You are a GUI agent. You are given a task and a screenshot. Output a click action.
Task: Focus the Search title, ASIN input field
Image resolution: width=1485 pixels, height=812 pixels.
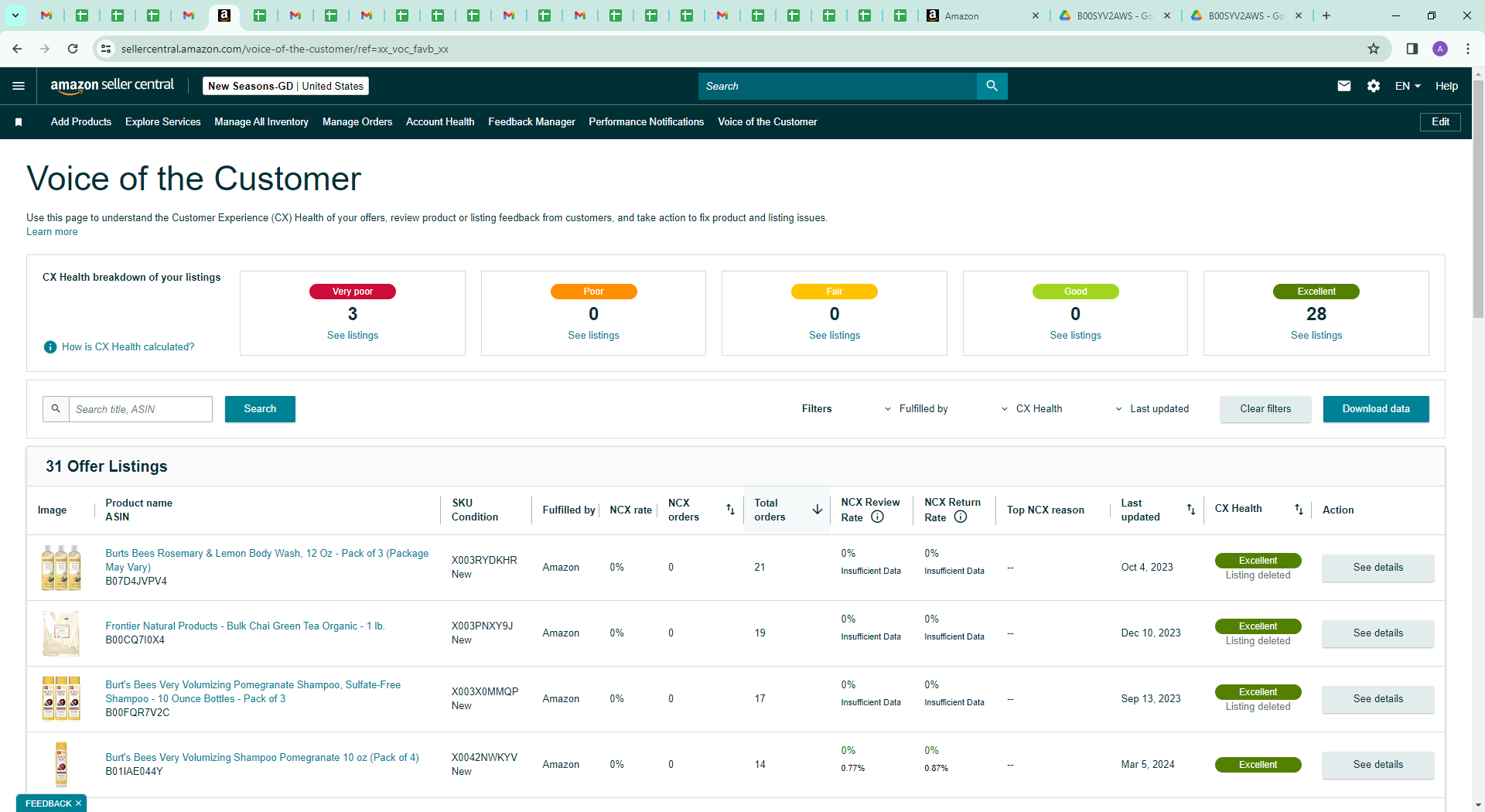click(x=141, y=409)
